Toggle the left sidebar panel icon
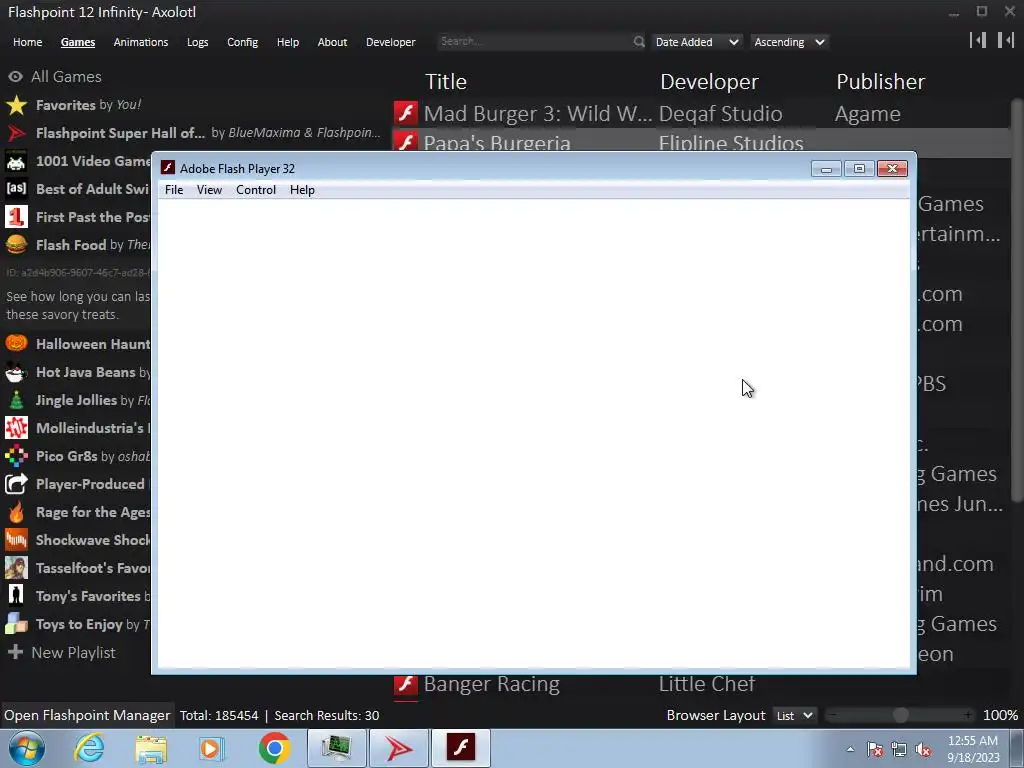The image size is (1024, 768). point(978,40)
